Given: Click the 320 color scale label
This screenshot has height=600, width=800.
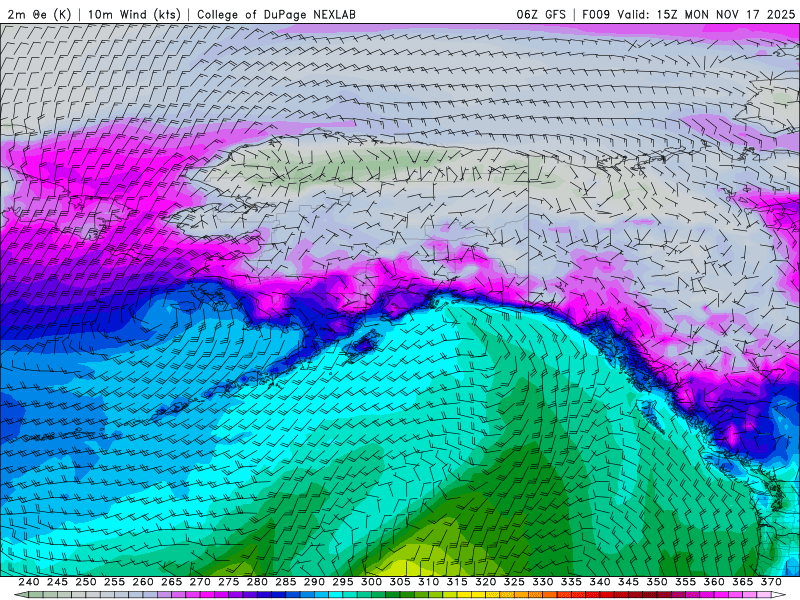Looking at the screenshot, I should click(486, 582).
